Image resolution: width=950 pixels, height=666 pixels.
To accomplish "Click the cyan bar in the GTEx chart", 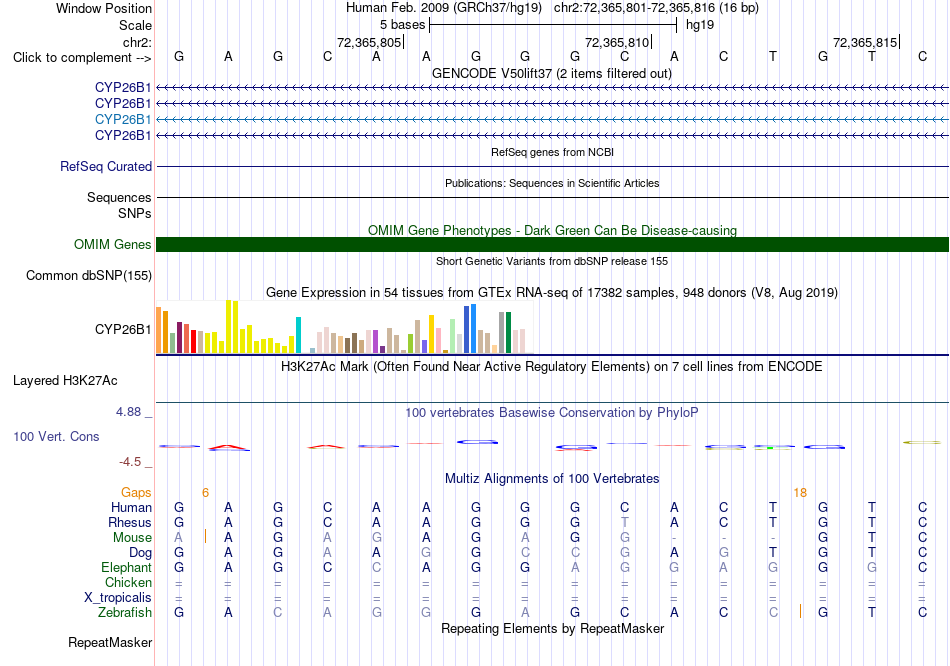I will (298, 335).
